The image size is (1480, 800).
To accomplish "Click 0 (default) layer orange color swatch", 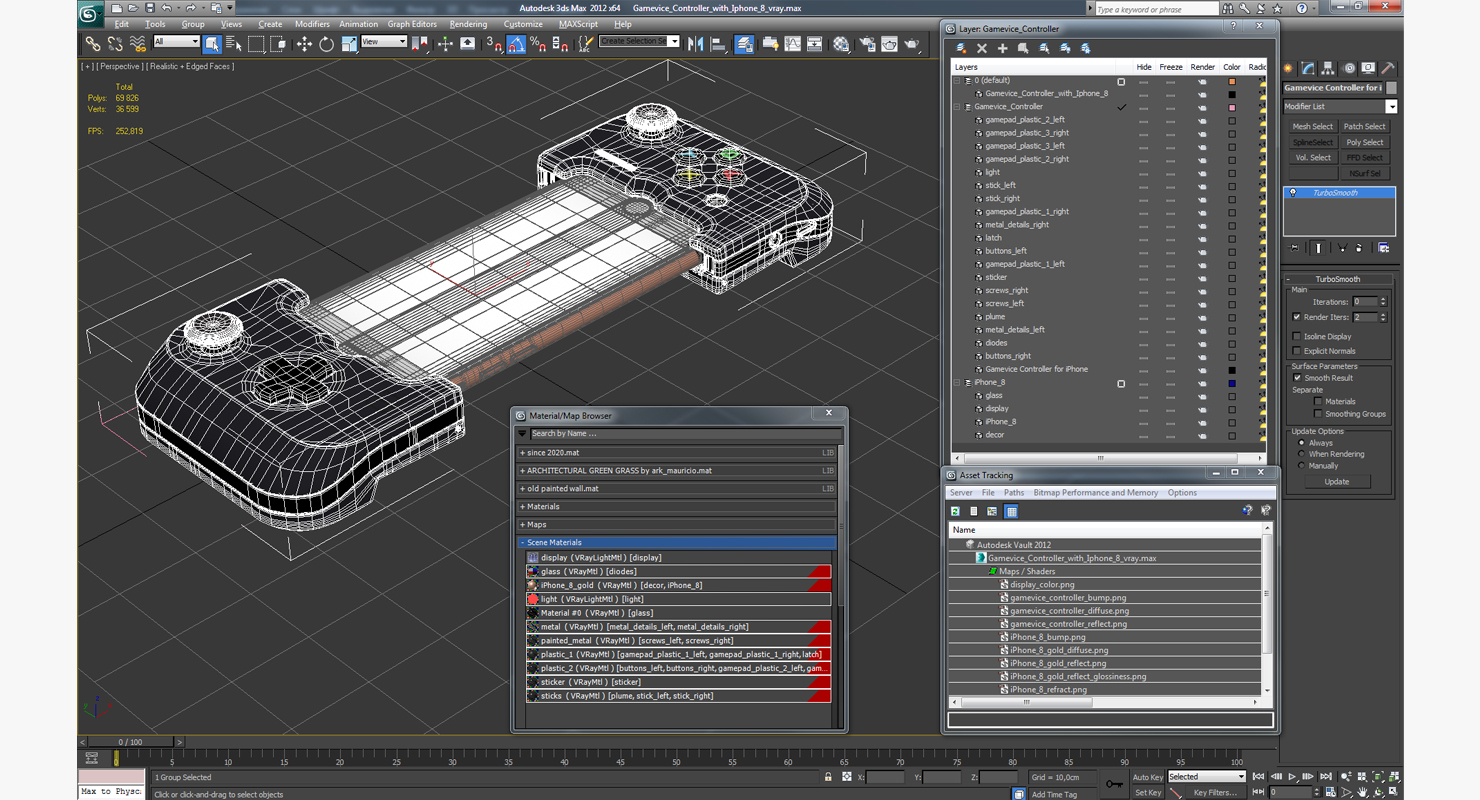I will (1232, 81).
